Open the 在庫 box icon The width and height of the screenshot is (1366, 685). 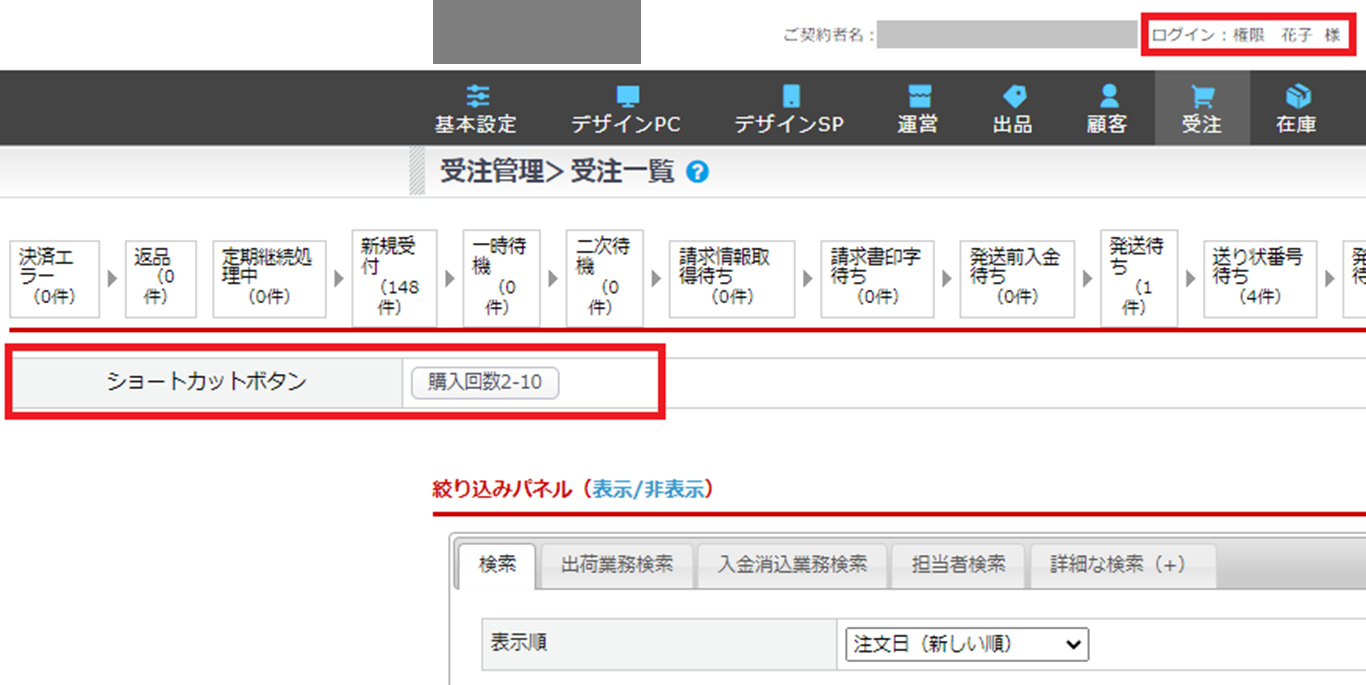[x=1297, y=97]
